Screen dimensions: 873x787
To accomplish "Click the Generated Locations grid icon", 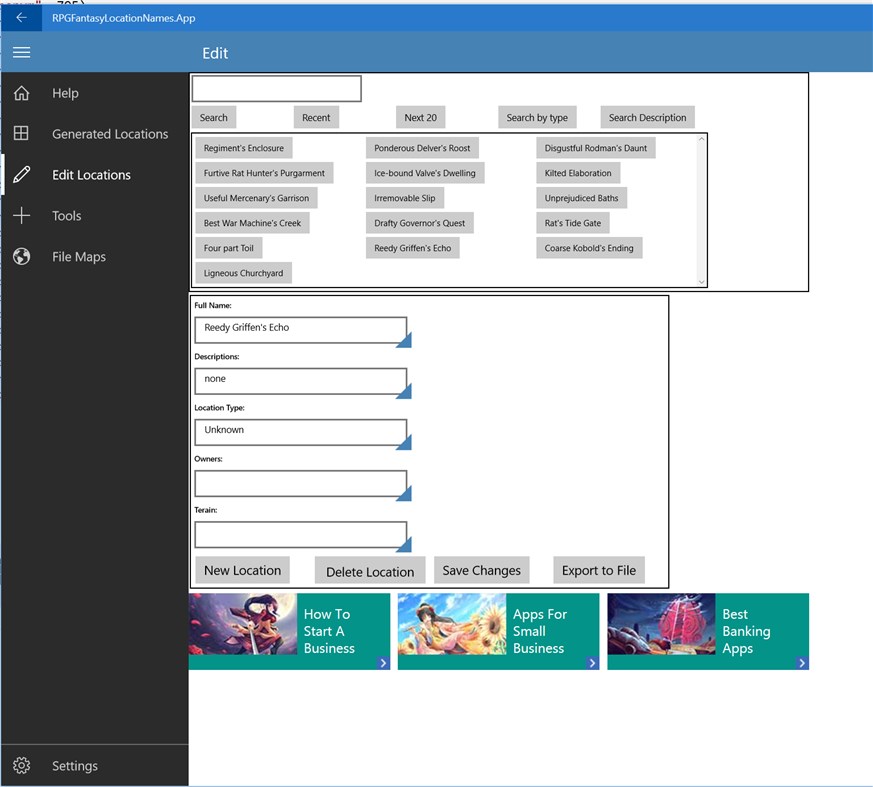I will [20, 133].
